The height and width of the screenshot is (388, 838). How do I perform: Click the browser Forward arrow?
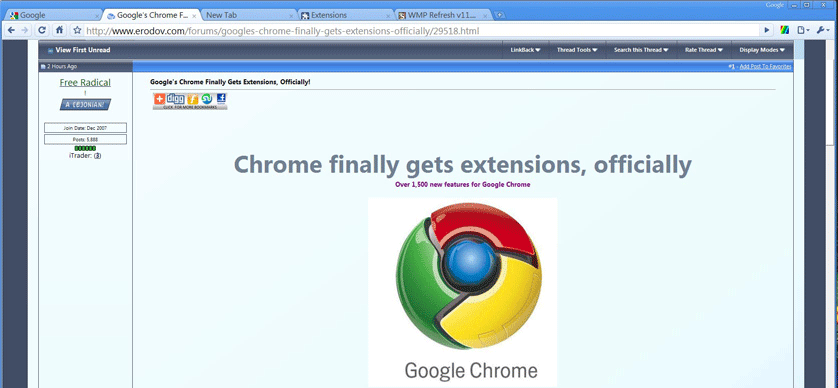25,30
